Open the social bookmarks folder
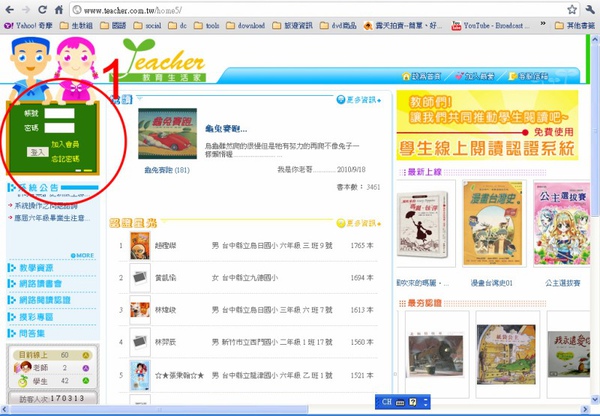Screen dimensions: 600x416 pos(147,26)
